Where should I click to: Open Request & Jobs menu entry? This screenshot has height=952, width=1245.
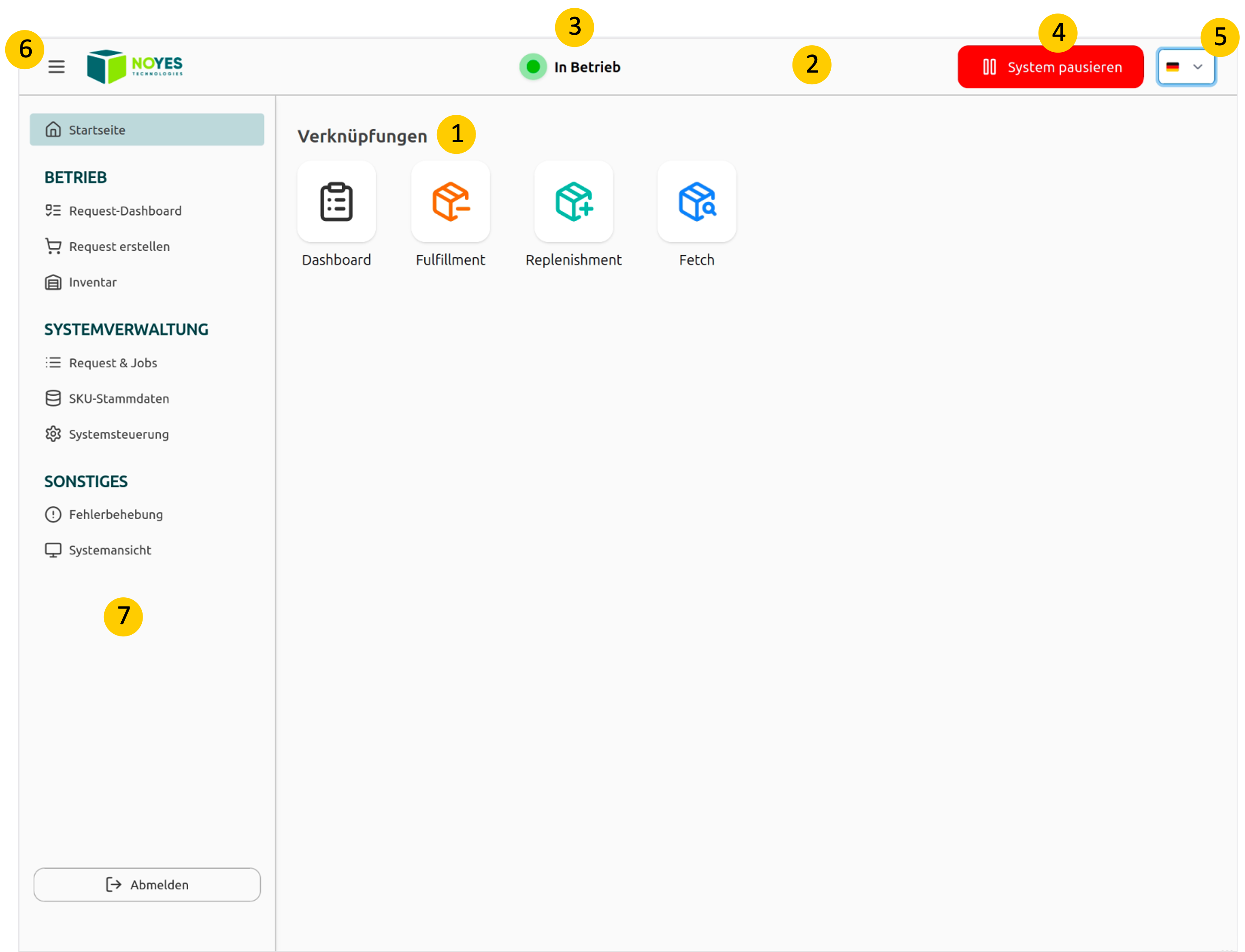101,363
